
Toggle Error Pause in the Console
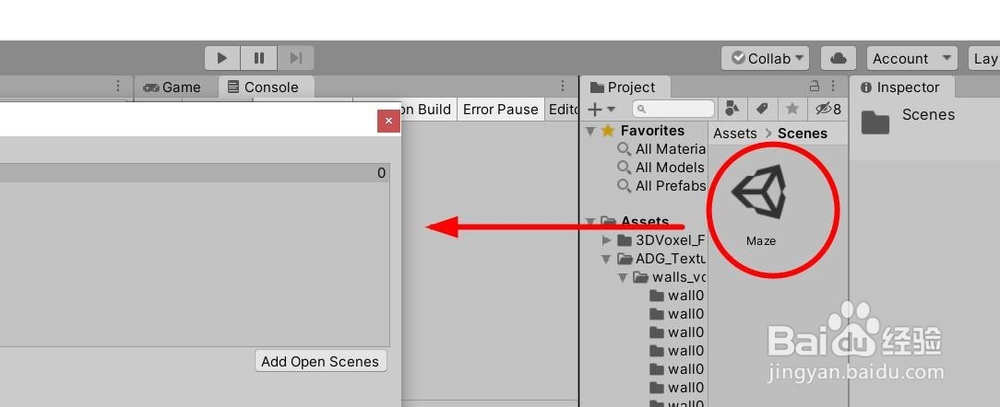(x=500, y=109)
